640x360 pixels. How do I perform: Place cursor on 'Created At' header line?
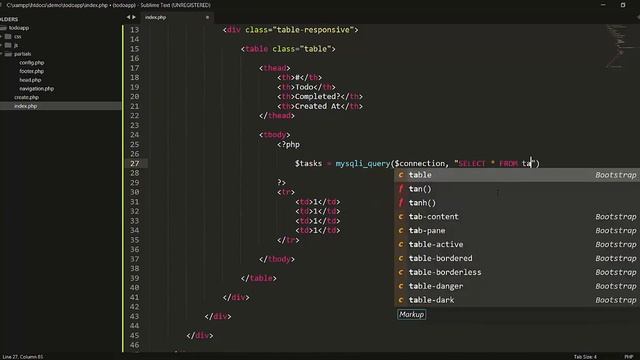pyautogui.click(x=320, y=106)
